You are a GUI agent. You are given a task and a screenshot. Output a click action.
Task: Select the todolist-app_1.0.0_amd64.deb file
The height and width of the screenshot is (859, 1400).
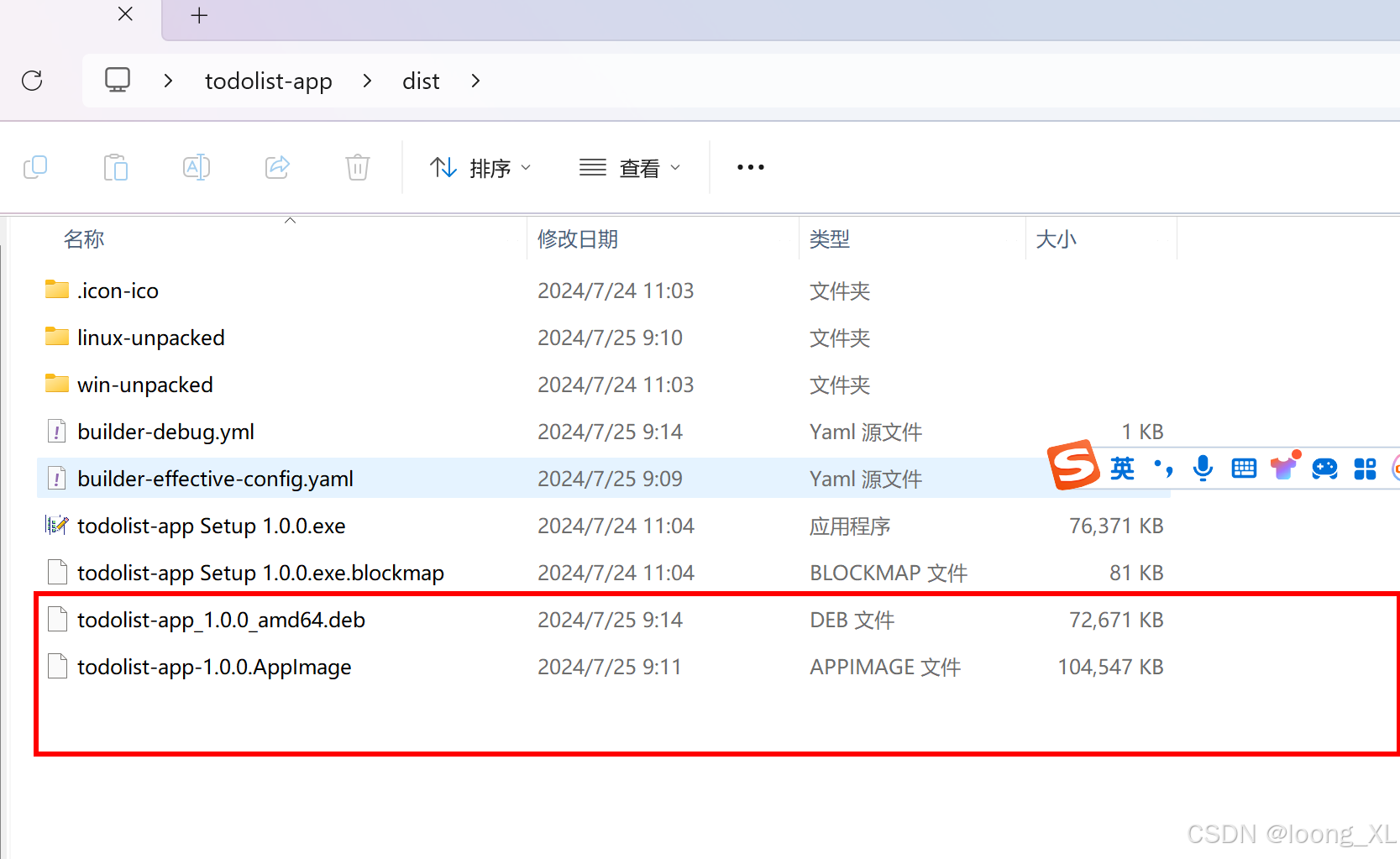221,620
